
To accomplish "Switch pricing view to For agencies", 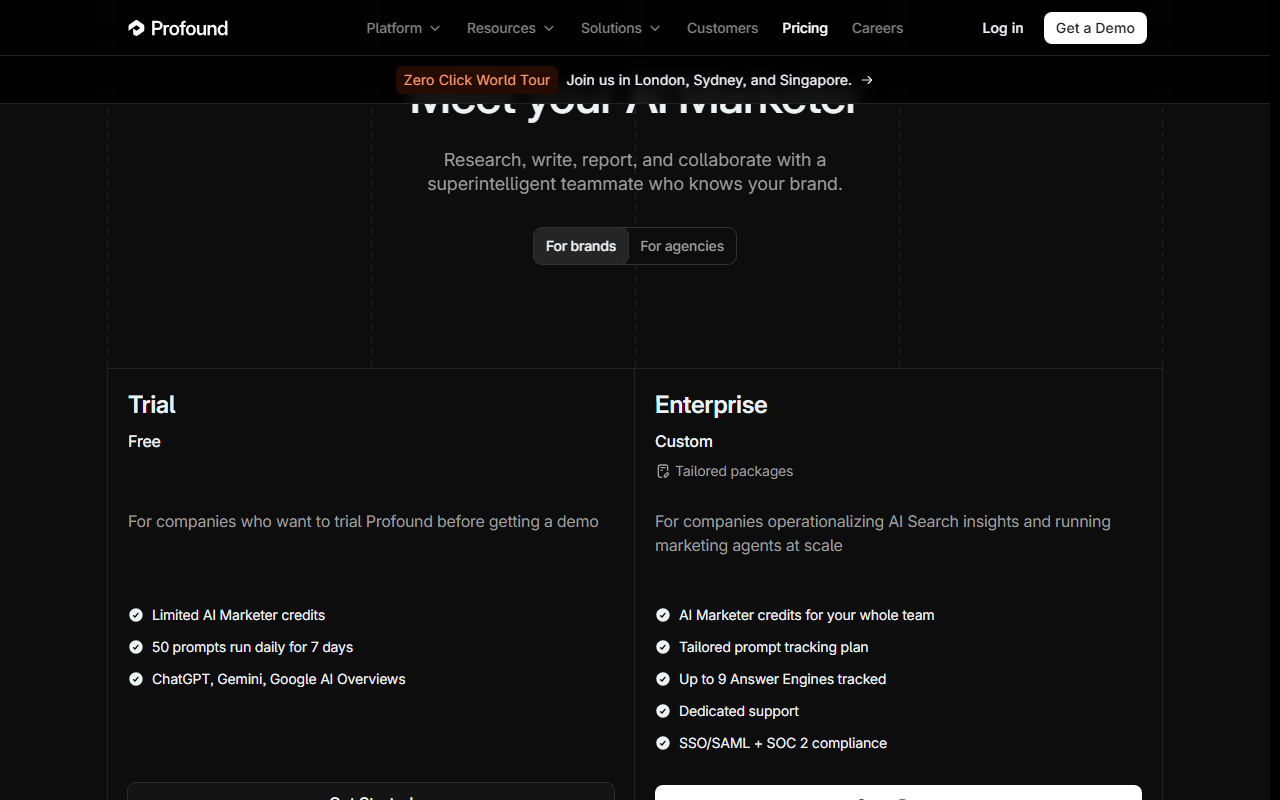I will click(x=682, y=246).
